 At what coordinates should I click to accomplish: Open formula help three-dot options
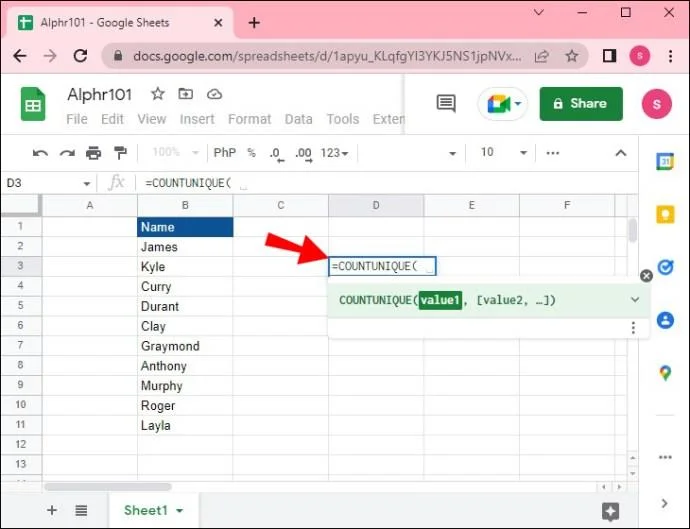click(633, 327)
